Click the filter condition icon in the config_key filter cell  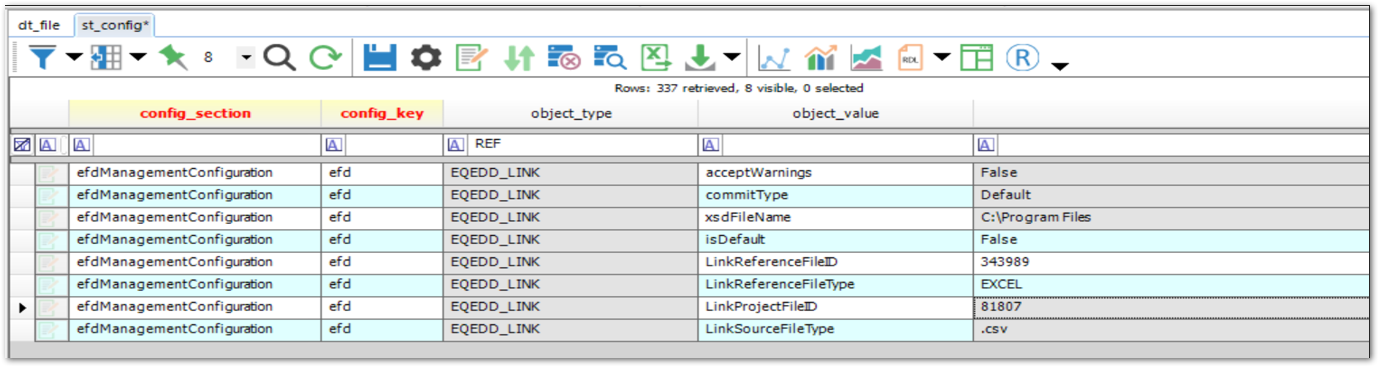click(335, 145)
